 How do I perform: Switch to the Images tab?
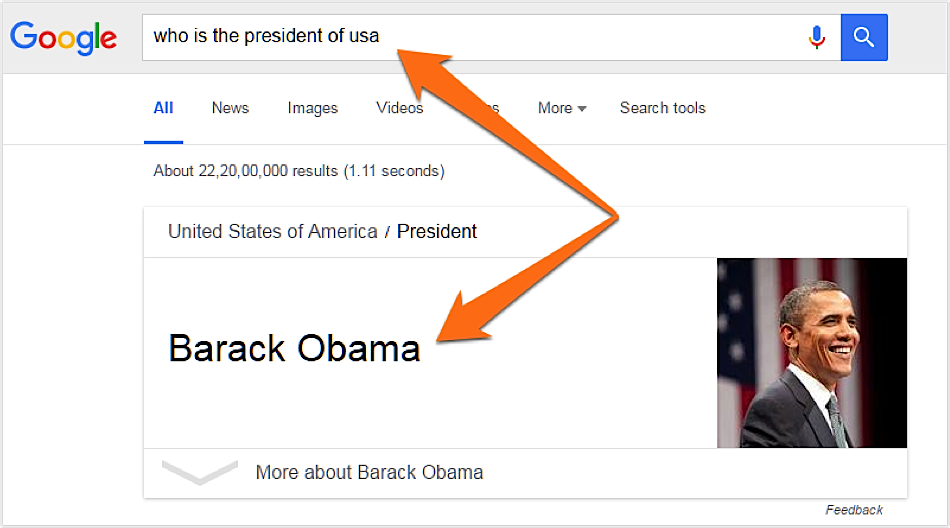(x=313, y=108)
